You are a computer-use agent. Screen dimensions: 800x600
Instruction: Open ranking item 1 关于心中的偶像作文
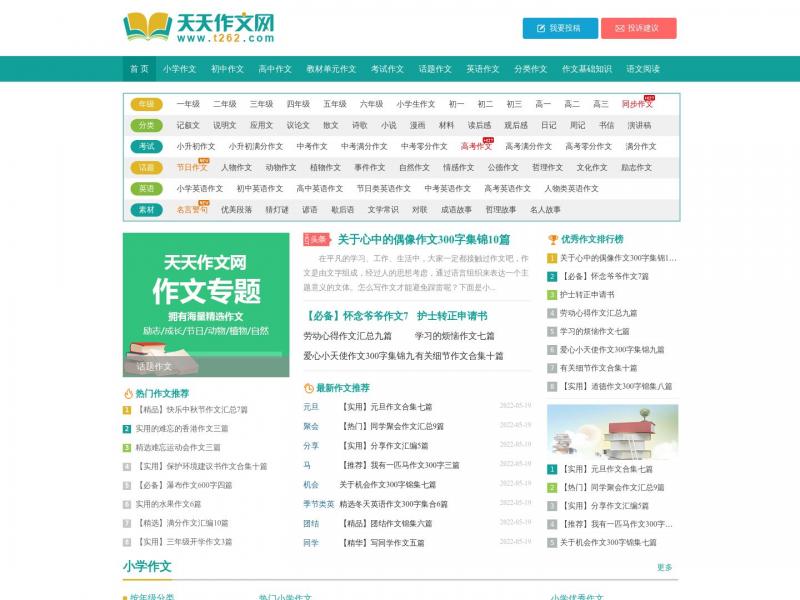pos(618,258)
